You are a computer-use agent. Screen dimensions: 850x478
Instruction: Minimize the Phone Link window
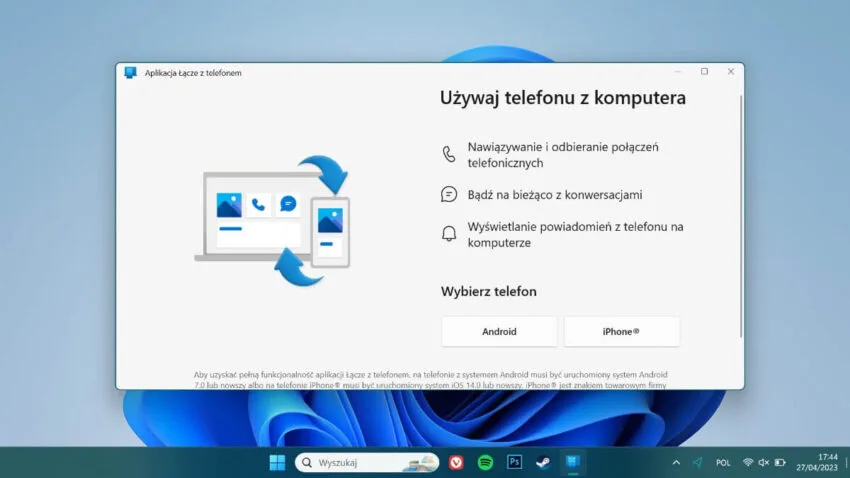point(678,72)
